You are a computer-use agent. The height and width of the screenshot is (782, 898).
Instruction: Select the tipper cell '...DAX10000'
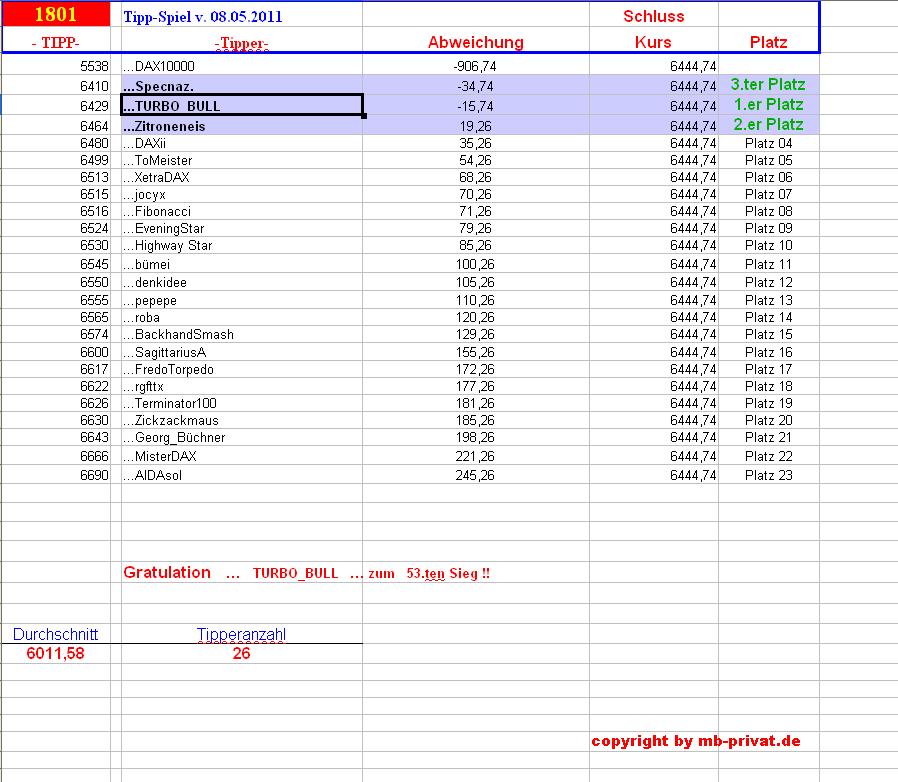[x=242, y=66]
